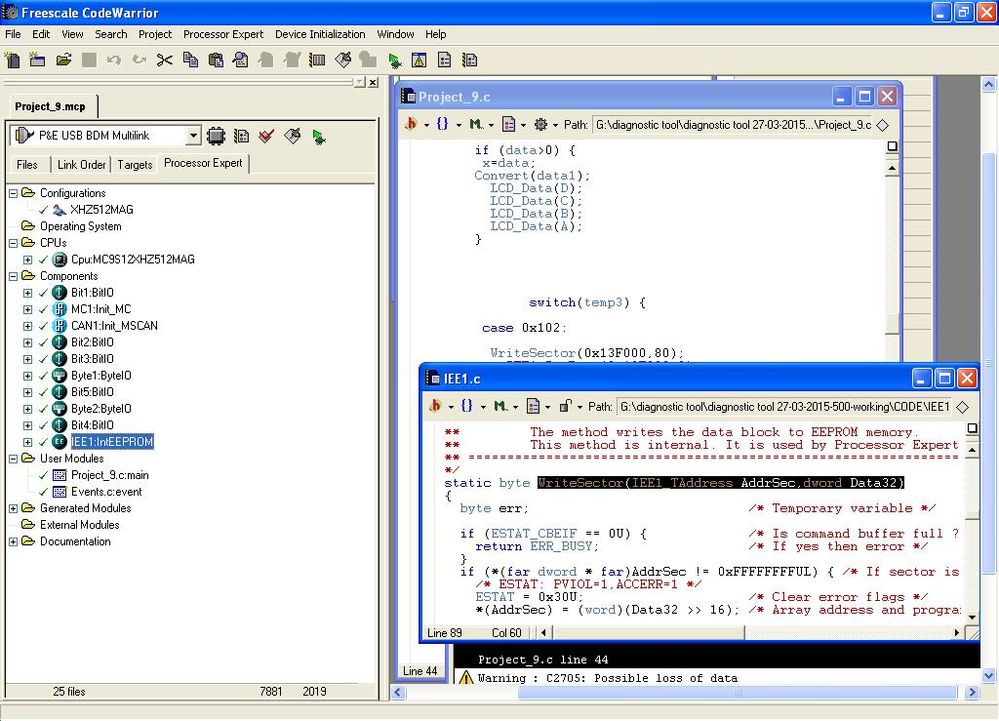Switch to the Link Order tab
Viewport: 999px width, 721px height.
82,164
